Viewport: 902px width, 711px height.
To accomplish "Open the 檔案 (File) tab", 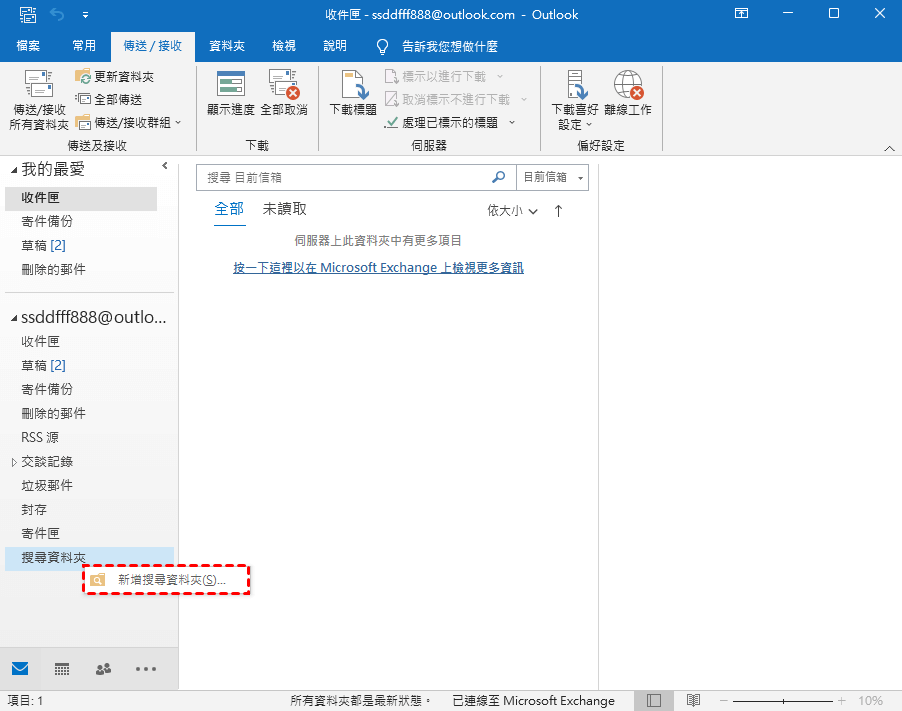I will [28, 46].
